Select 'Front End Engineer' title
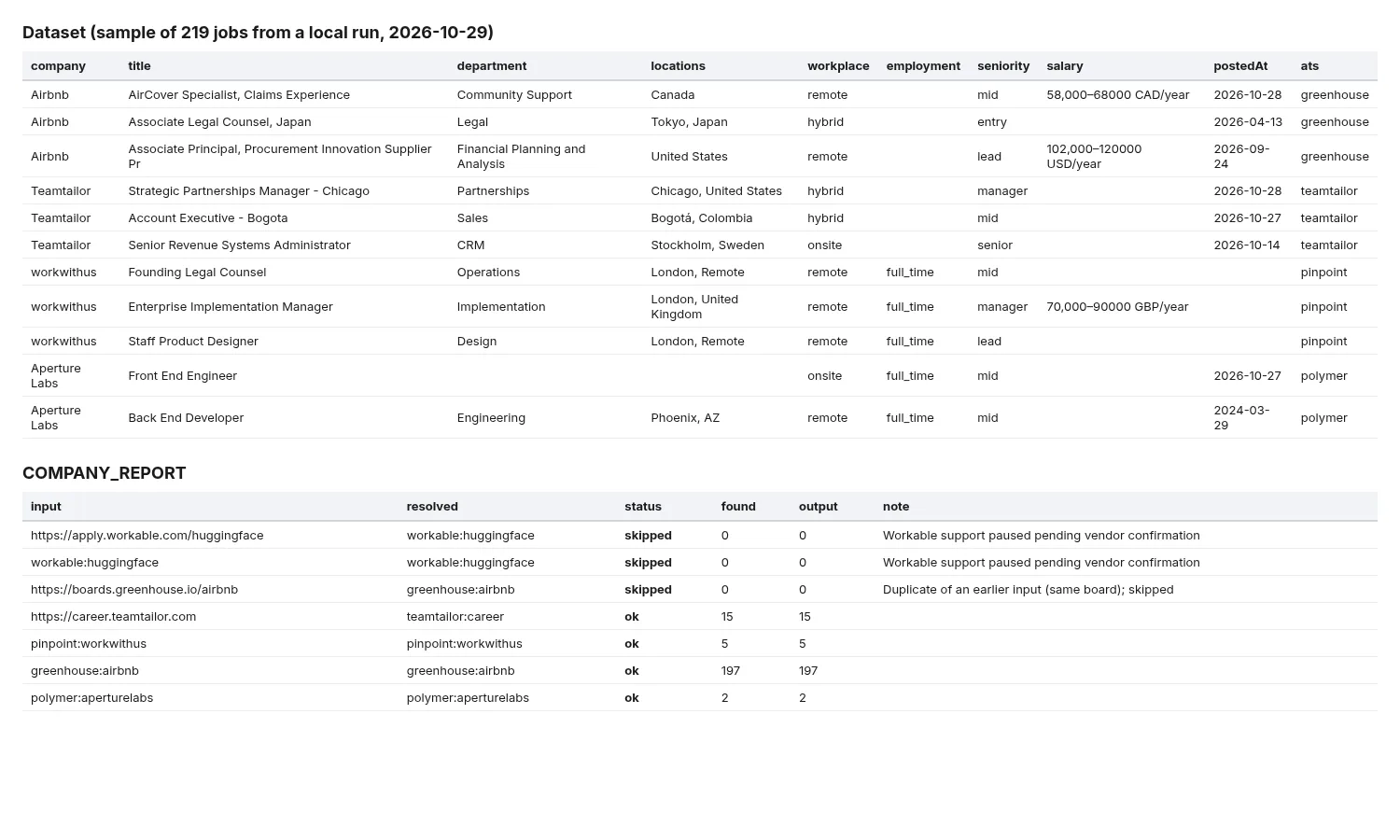The width and height of the screenshot is (1400, 840). coord(182,376)
